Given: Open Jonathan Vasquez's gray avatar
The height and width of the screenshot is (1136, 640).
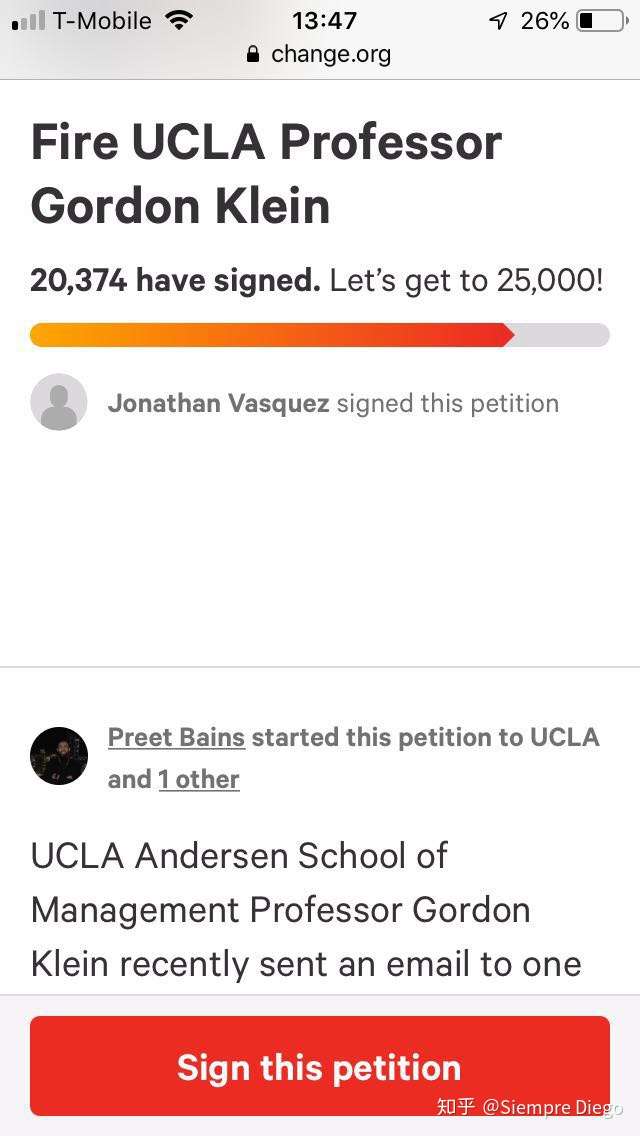Looking at the screenshot, I should [59, 402].
